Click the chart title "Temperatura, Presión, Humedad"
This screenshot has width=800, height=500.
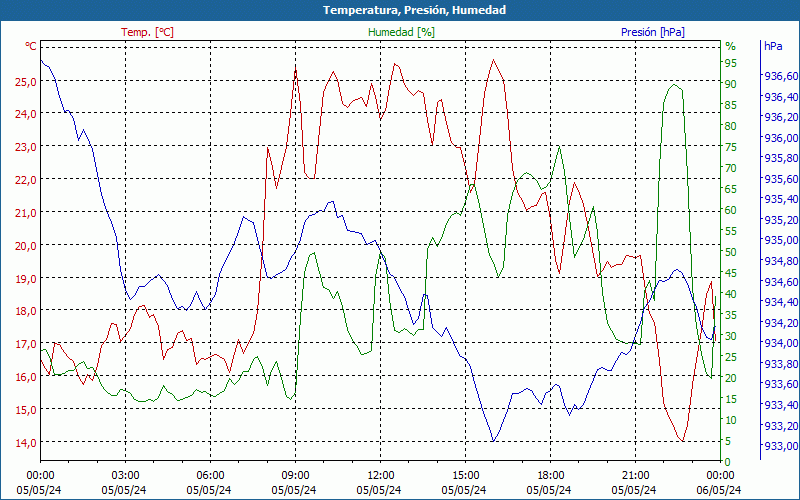pos(414,10)
